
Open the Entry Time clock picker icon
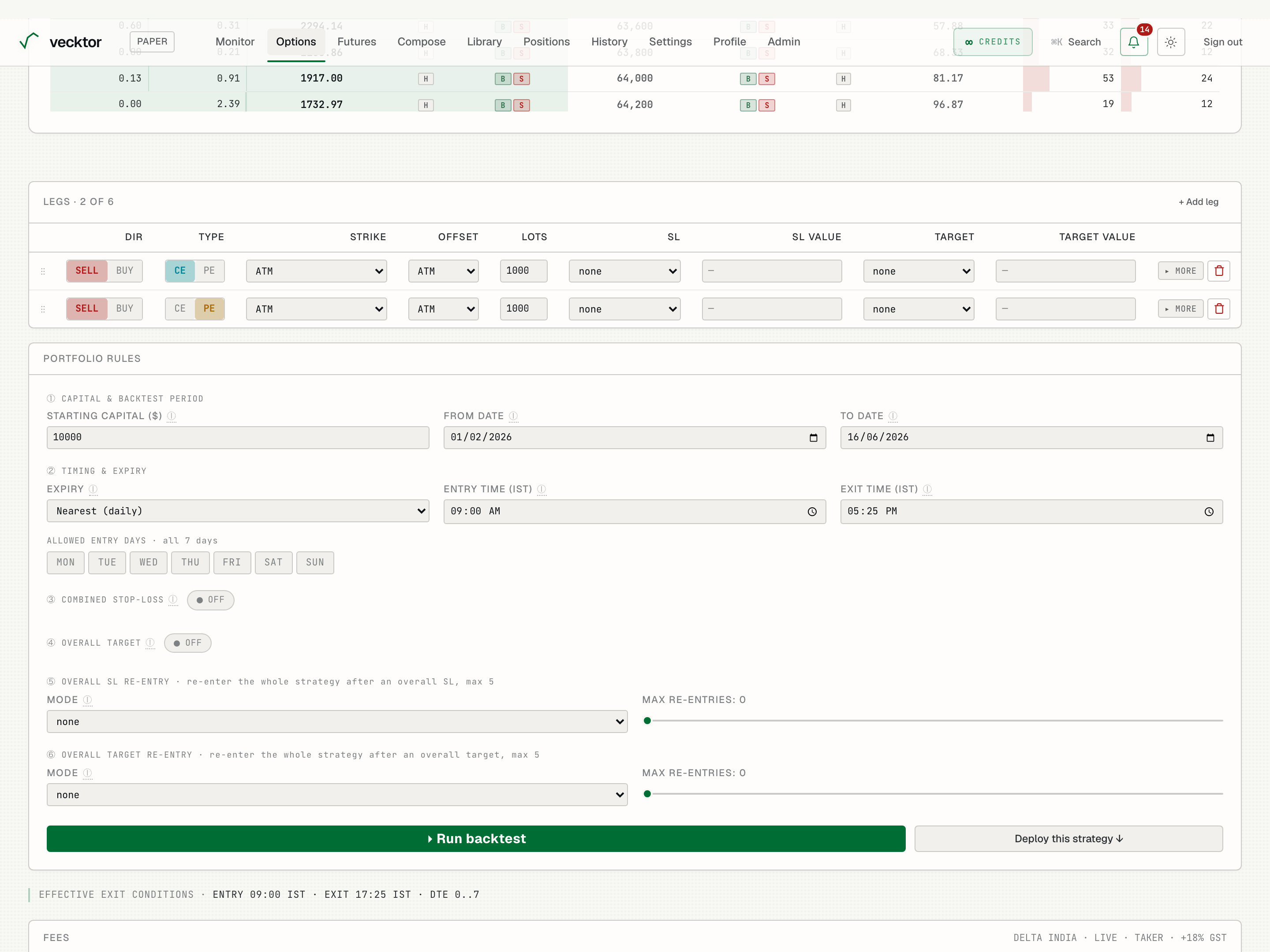(x=812, y=512)
